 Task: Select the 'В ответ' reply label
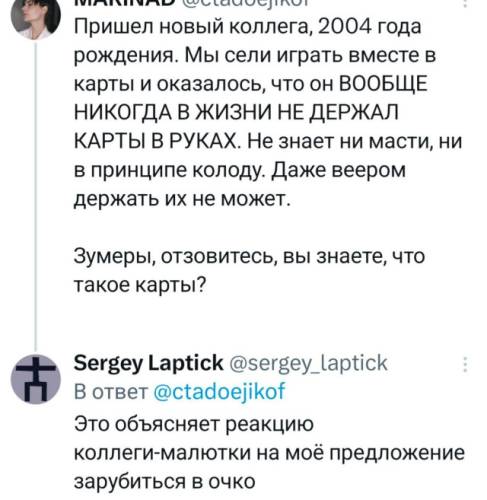111,392
